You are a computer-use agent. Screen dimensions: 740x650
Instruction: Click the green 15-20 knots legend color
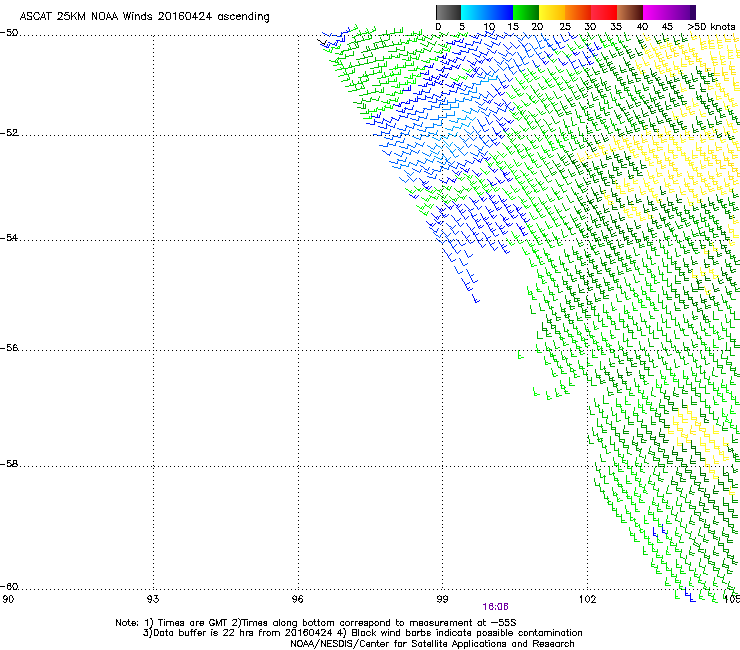click(x=526, y=12)
